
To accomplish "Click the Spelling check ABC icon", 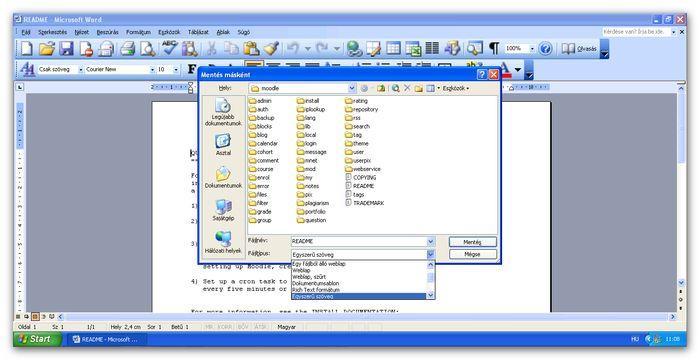I will click(x=169, y=48).
